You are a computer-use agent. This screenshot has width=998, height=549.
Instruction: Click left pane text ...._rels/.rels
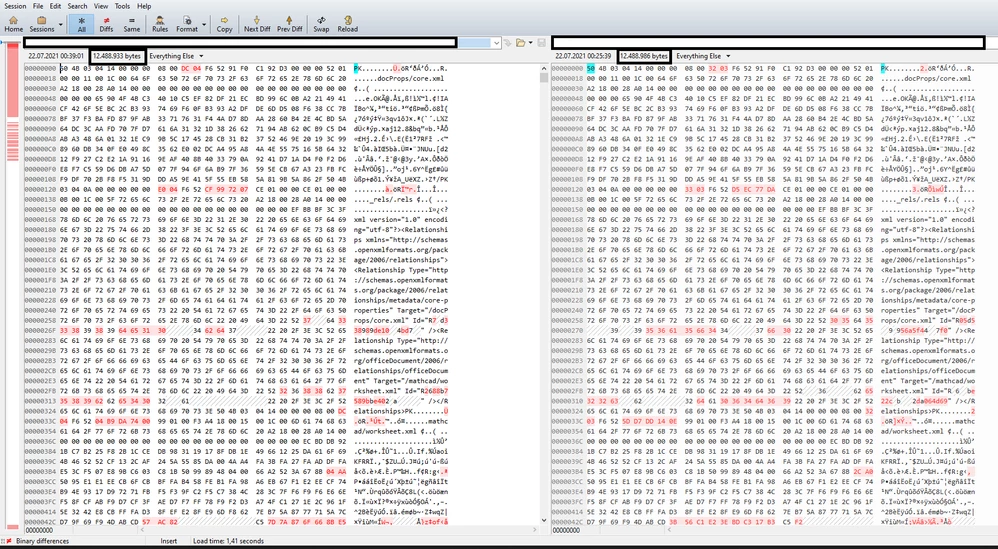point(384,199)
